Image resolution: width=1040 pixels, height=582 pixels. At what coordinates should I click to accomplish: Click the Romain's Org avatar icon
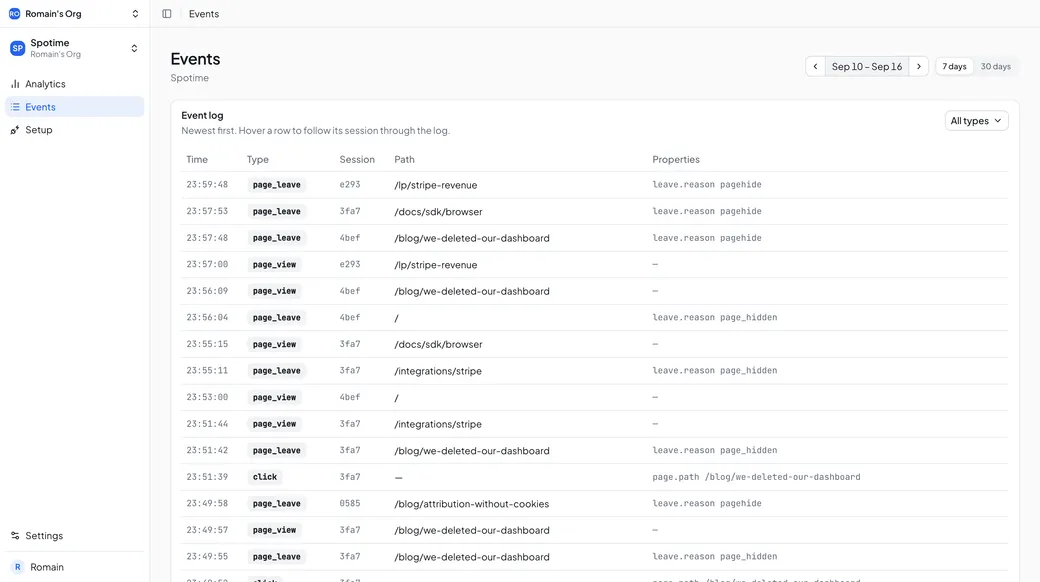click(x=14, y=13)
